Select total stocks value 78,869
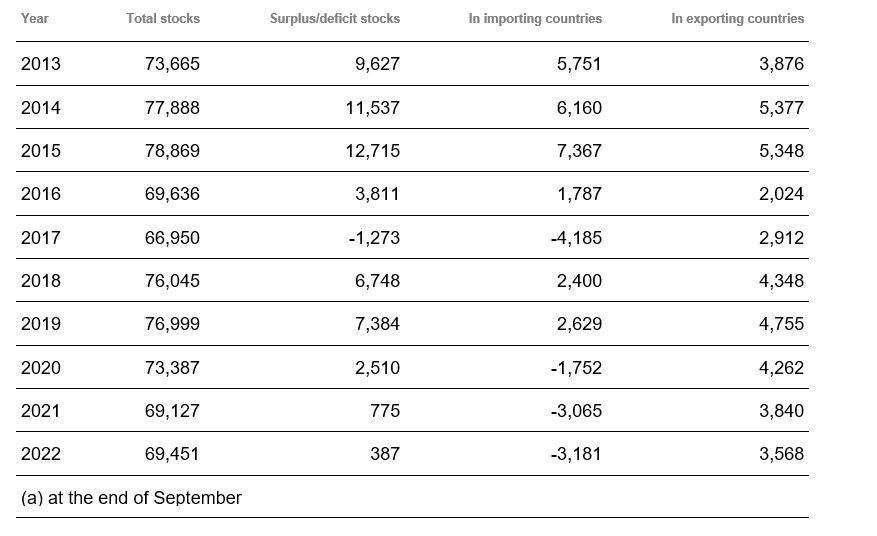This screenshot has height=536, width=877. 172,151
